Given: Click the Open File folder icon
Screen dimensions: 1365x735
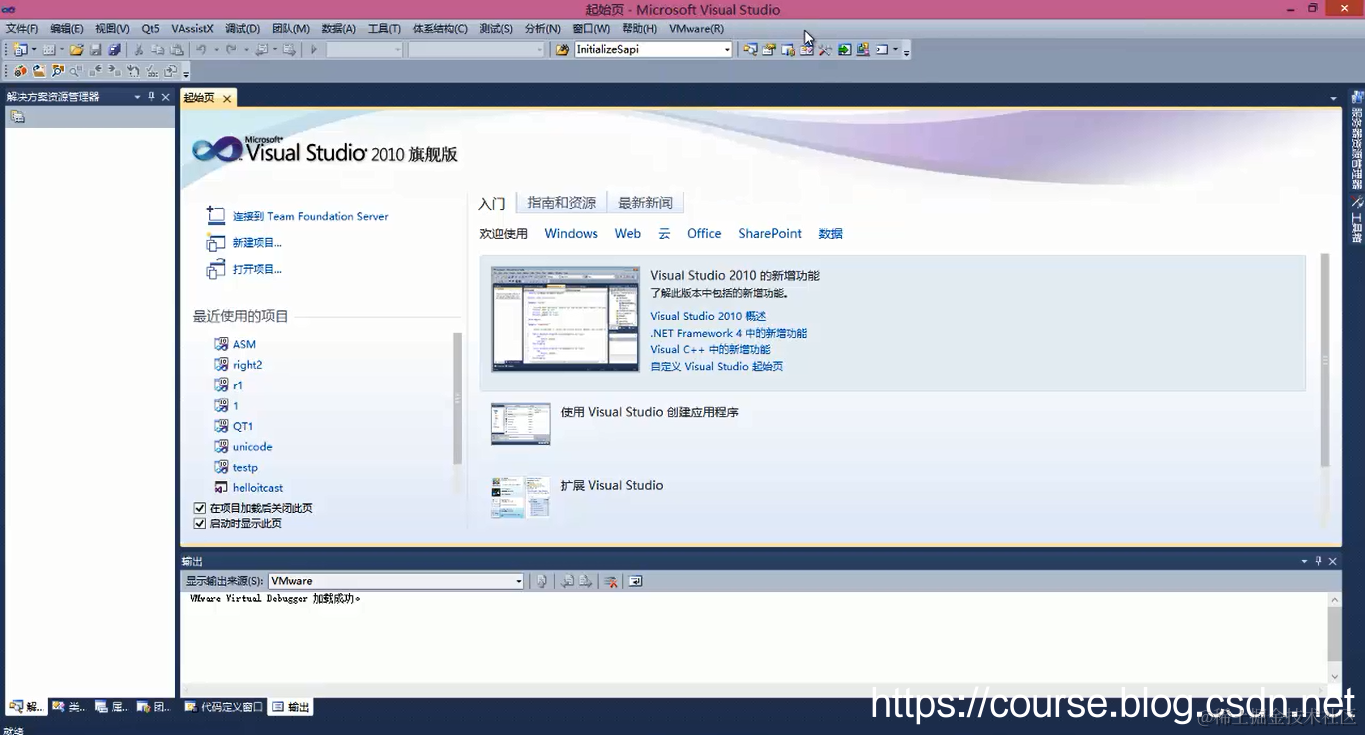Looking at the screenshot, I should pos(76,50).
